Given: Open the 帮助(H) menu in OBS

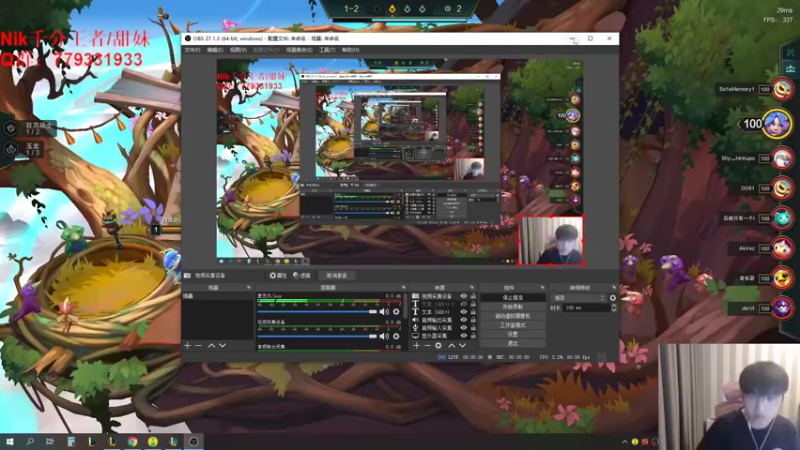Looking at the screenshot, I should tap(351, 50).
